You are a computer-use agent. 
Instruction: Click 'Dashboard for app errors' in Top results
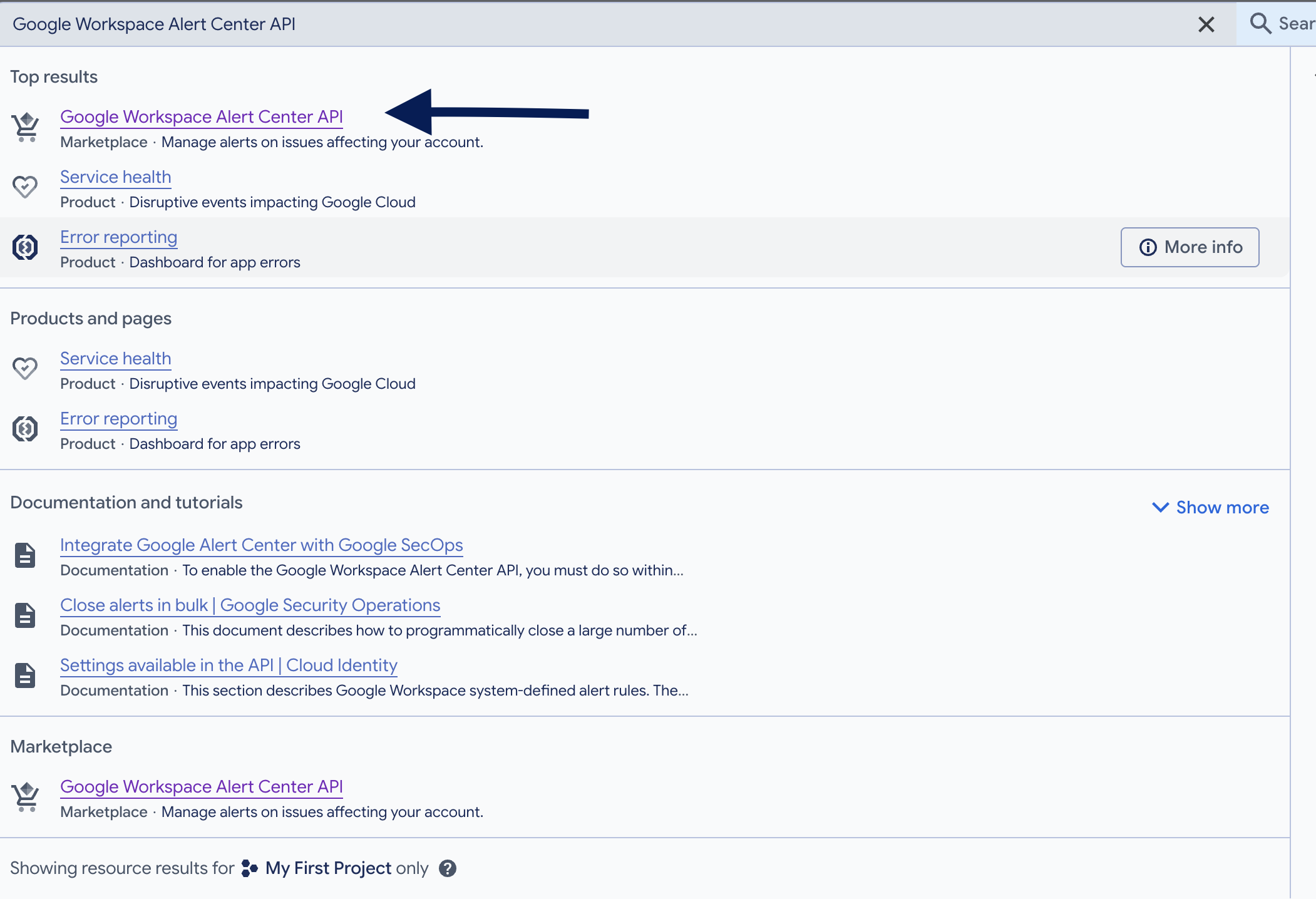click(215, 262)
